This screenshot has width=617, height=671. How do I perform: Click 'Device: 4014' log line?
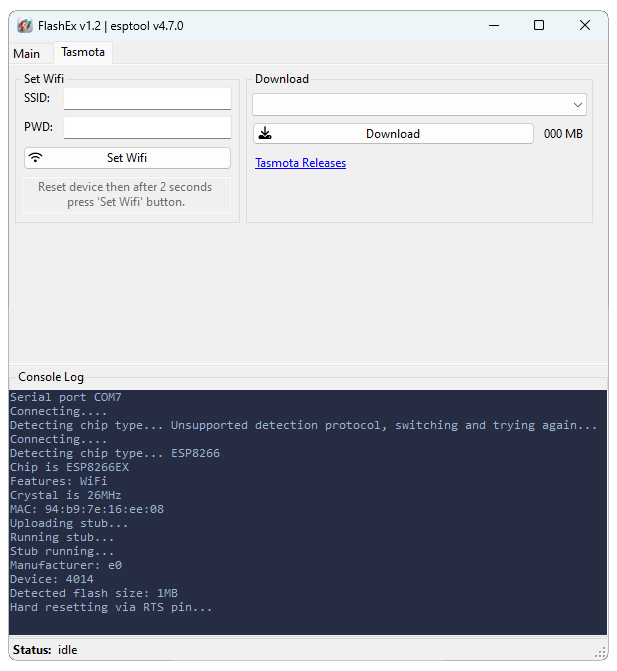click(52, 579)
